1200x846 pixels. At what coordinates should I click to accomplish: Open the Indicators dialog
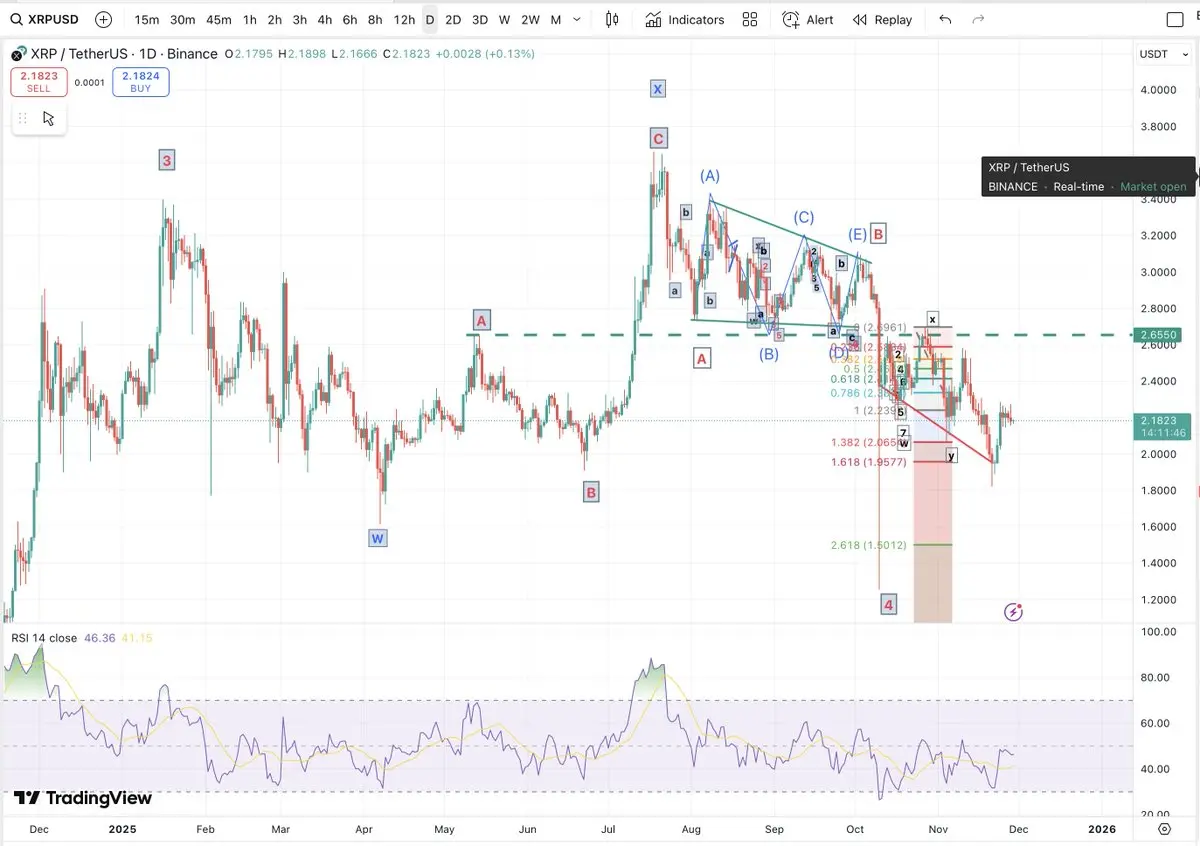point(685,19)
